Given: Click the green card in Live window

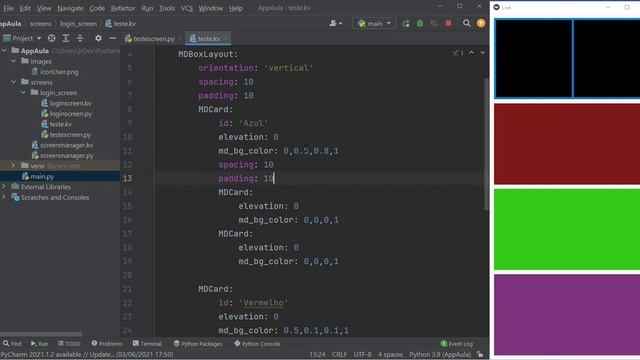Looking at the screenshot, I should [567, 229].
